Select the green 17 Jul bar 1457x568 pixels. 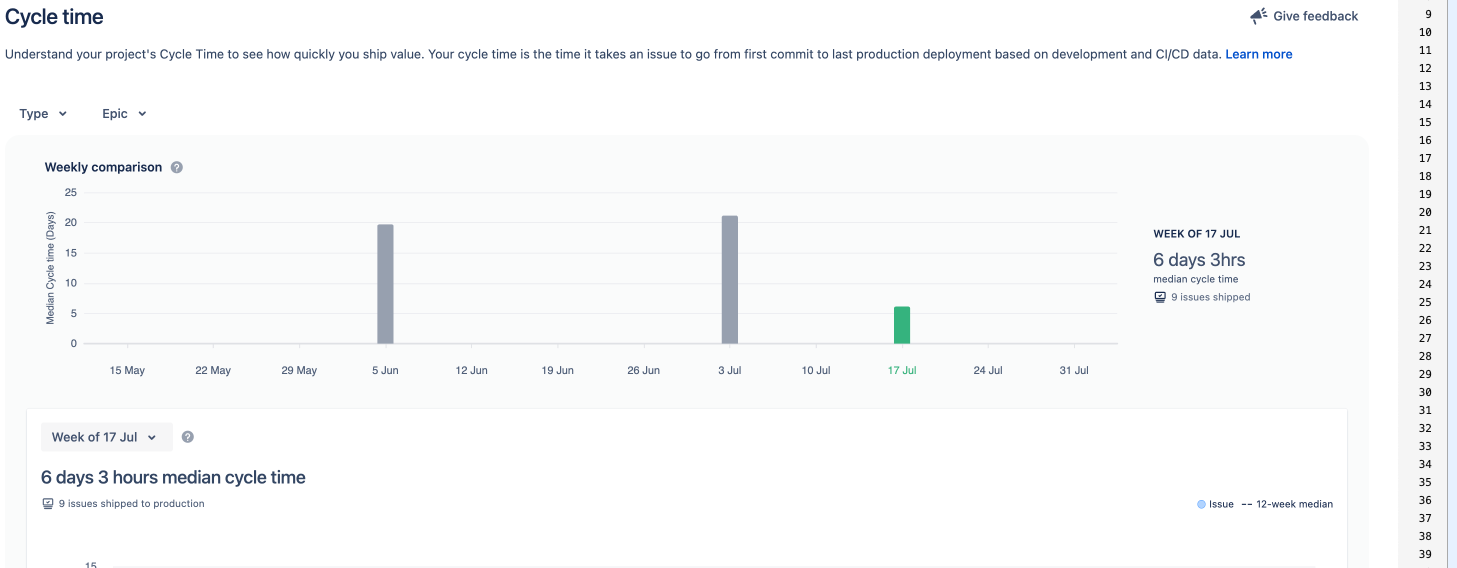(x=902, y=325)
